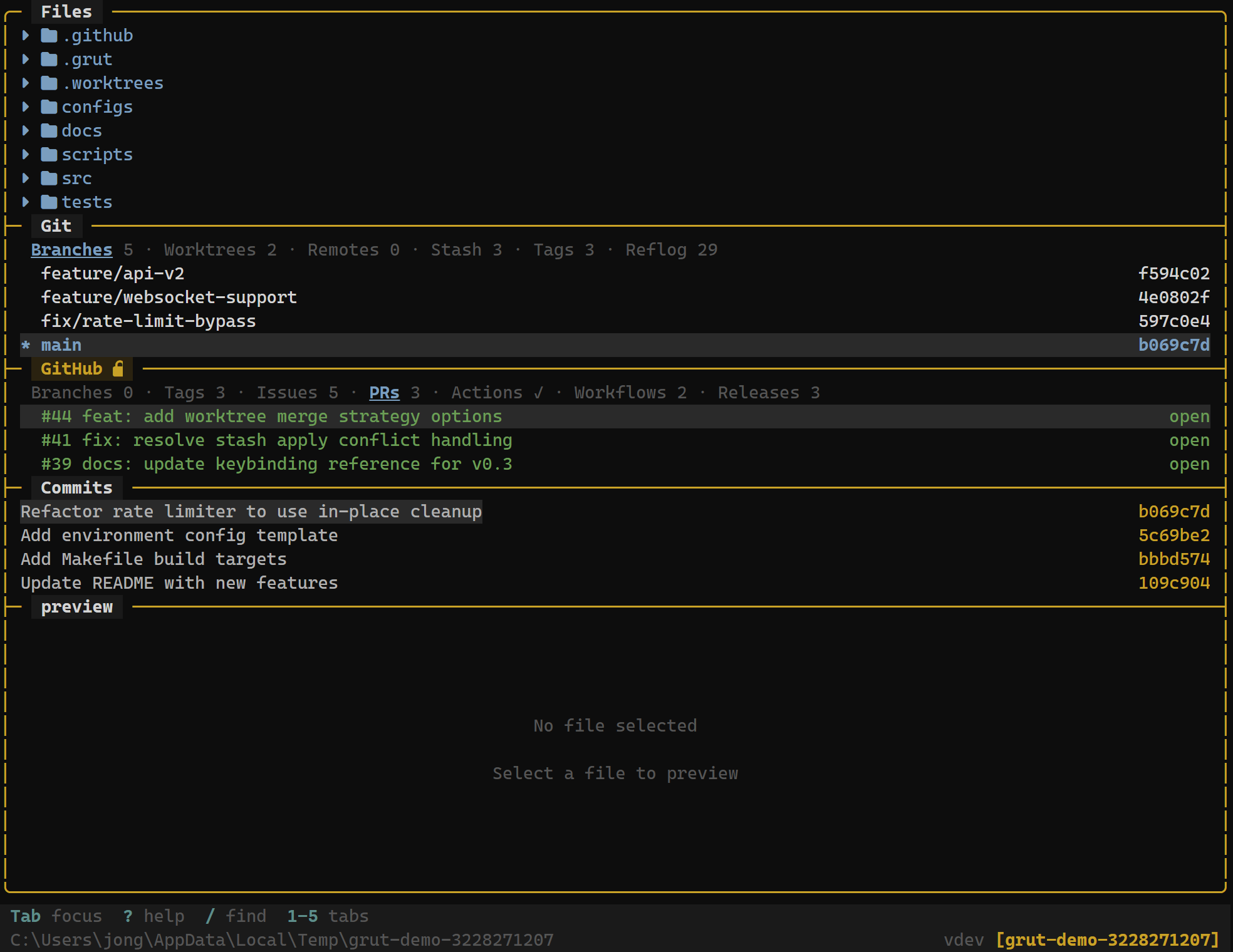Click the .worktrees folder icon
Viewport: 1233px width, 952px height.
pos(49,83)
